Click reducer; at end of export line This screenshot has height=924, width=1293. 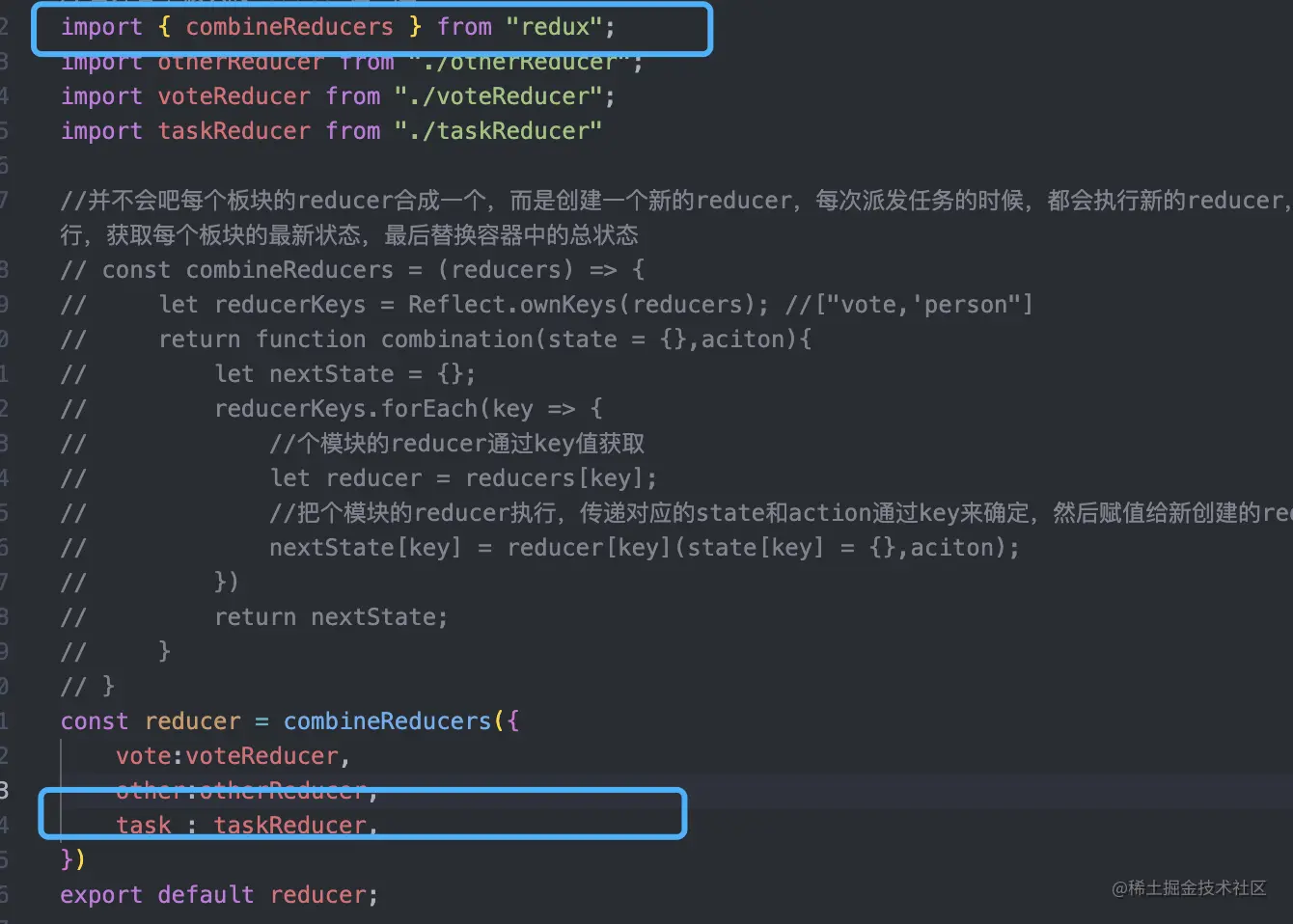[324, 895]
